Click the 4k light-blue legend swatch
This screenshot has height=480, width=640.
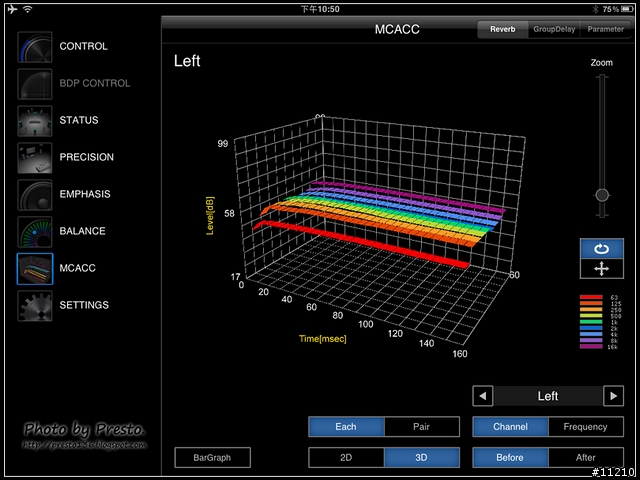pyautogui.click(x=591, y=334)
